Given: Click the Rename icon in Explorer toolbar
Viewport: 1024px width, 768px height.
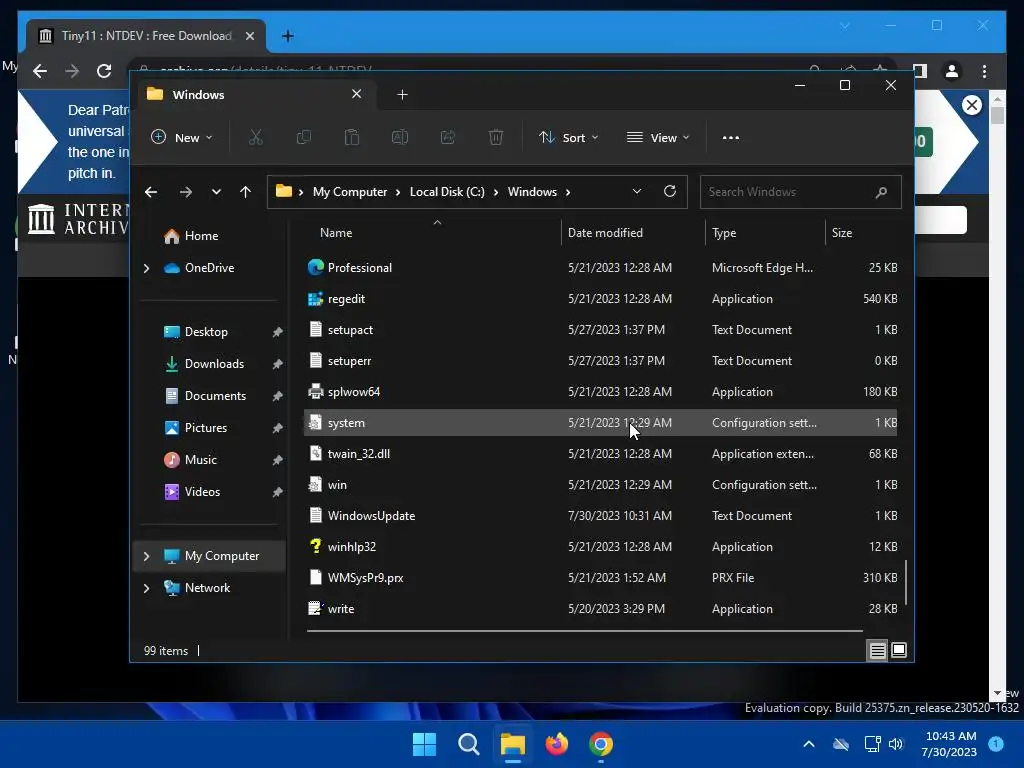Looking at the screenshot, I should (x=400, y=138).
